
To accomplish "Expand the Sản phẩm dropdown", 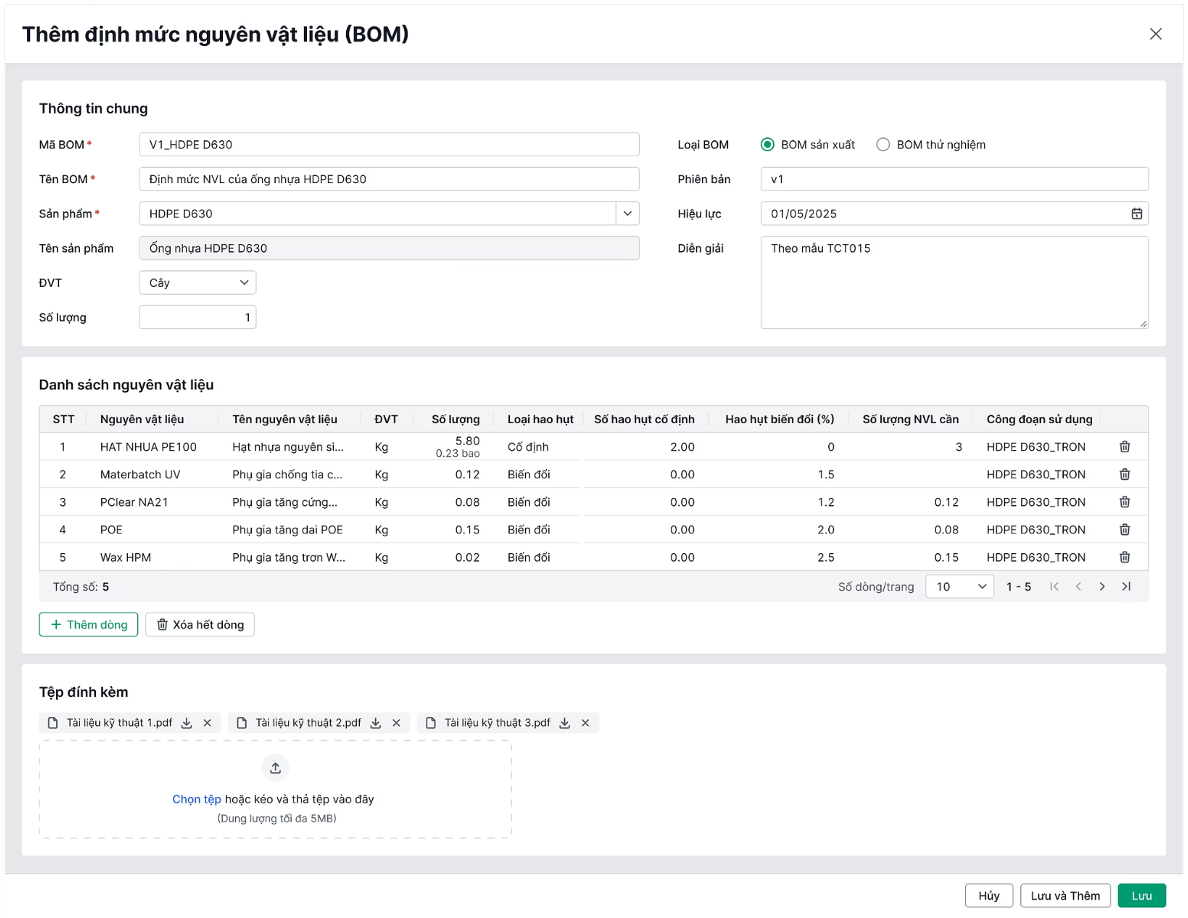I will click(x=627, y=213).
